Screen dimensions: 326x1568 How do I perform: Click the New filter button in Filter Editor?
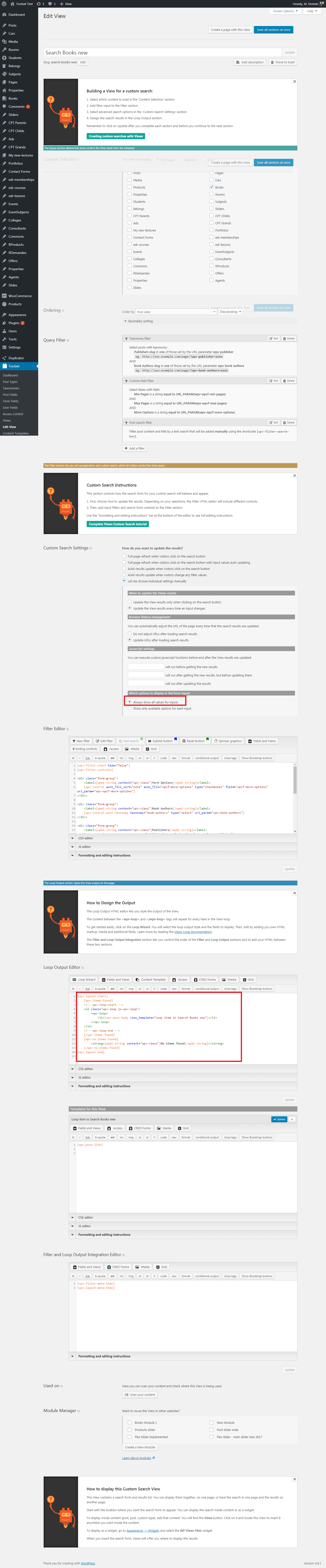click(82, 741)
